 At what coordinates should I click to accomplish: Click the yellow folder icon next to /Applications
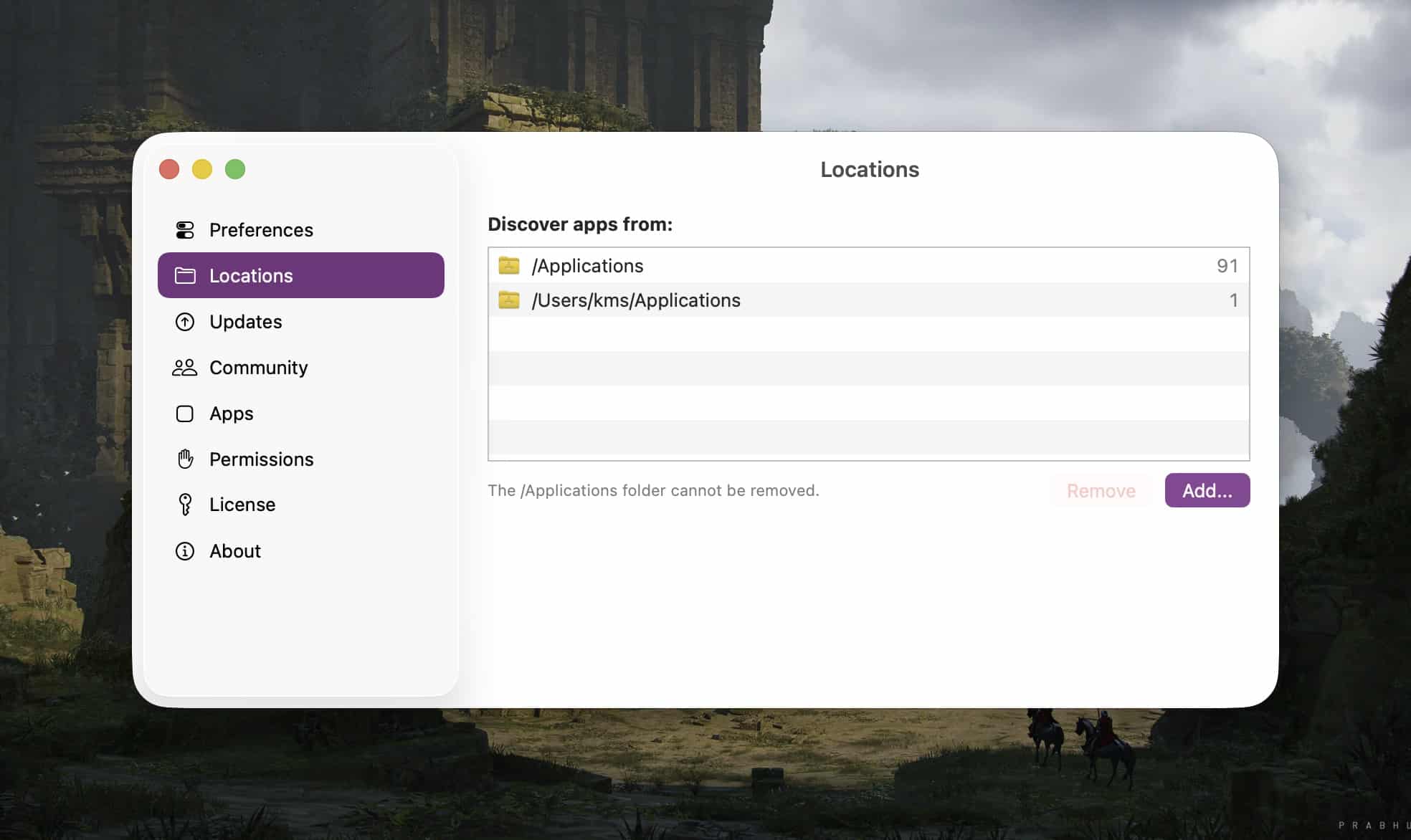(x=509, y=266)
